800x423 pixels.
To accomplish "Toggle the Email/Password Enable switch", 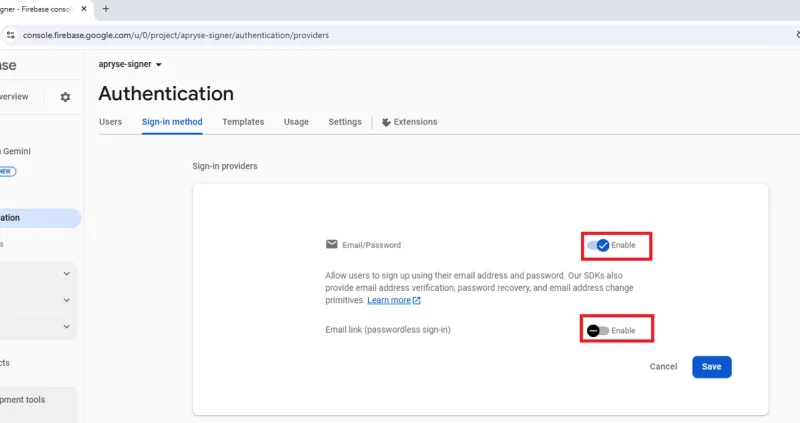I will coord(598,245).
